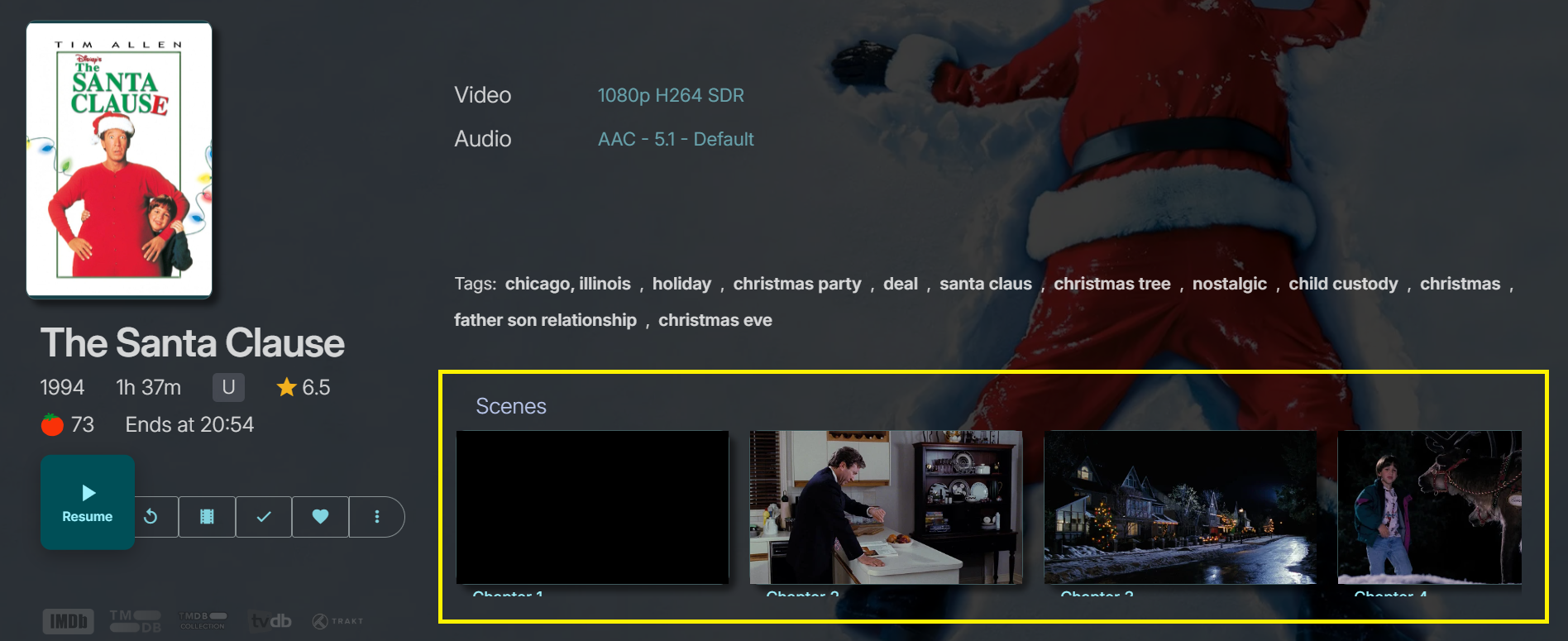Click the 'santa claus' tag
Viewport: 1568px width, 641px height.
point(985,285)
